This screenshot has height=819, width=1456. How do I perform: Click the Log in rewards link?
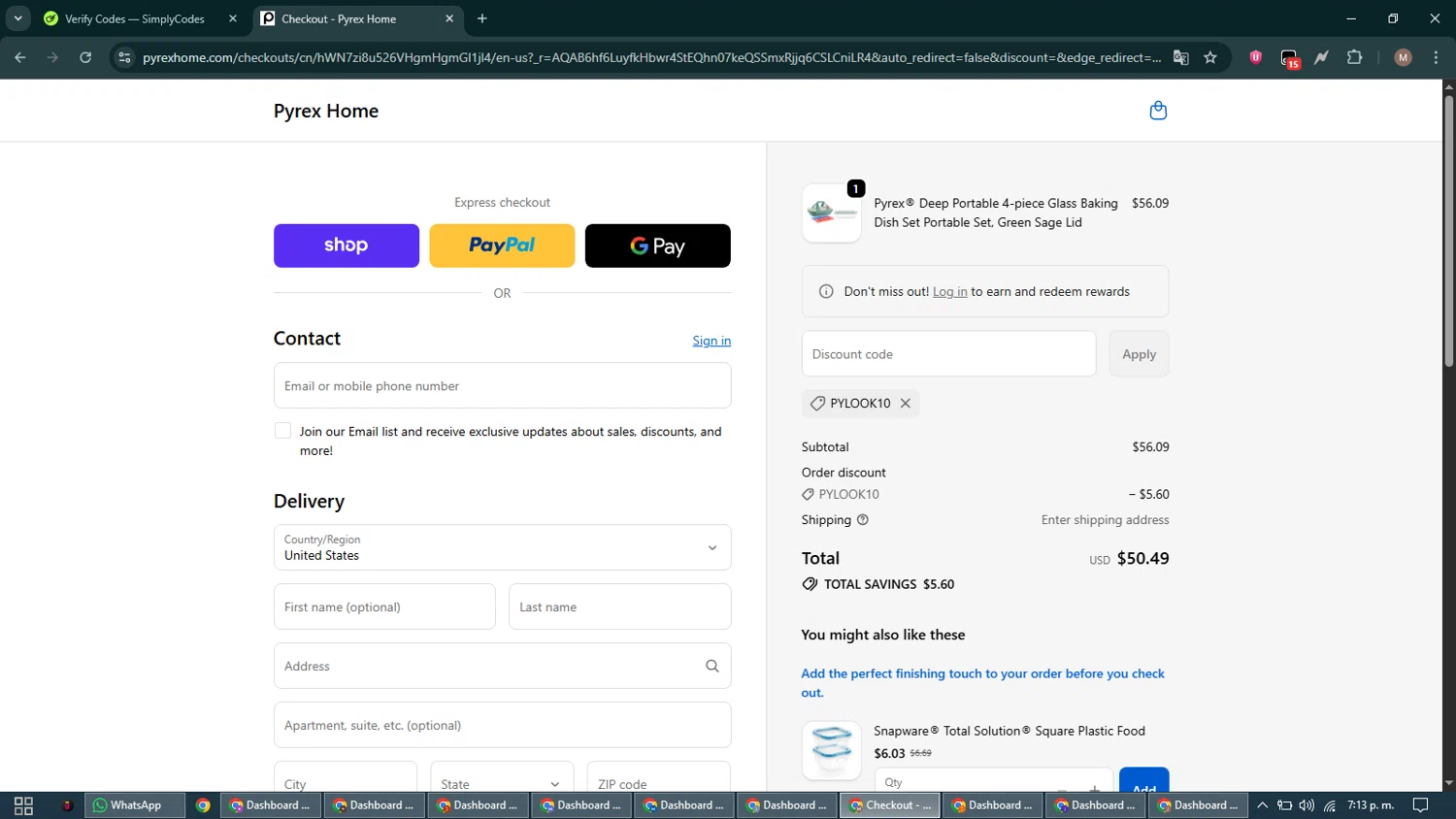[x=950, y=291]
